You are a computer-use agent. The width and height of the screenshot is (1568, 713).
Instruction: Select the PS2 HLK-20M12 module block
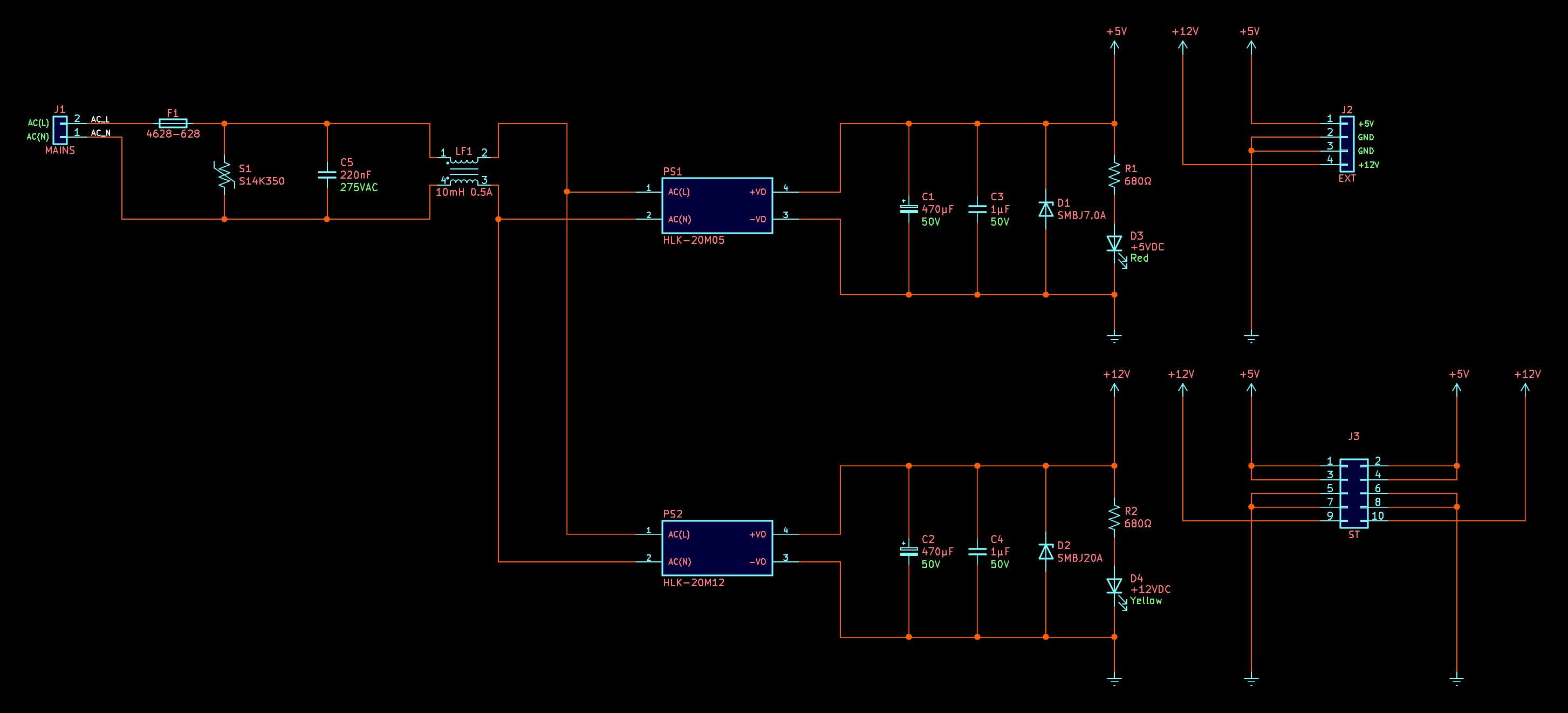[717, 548]
